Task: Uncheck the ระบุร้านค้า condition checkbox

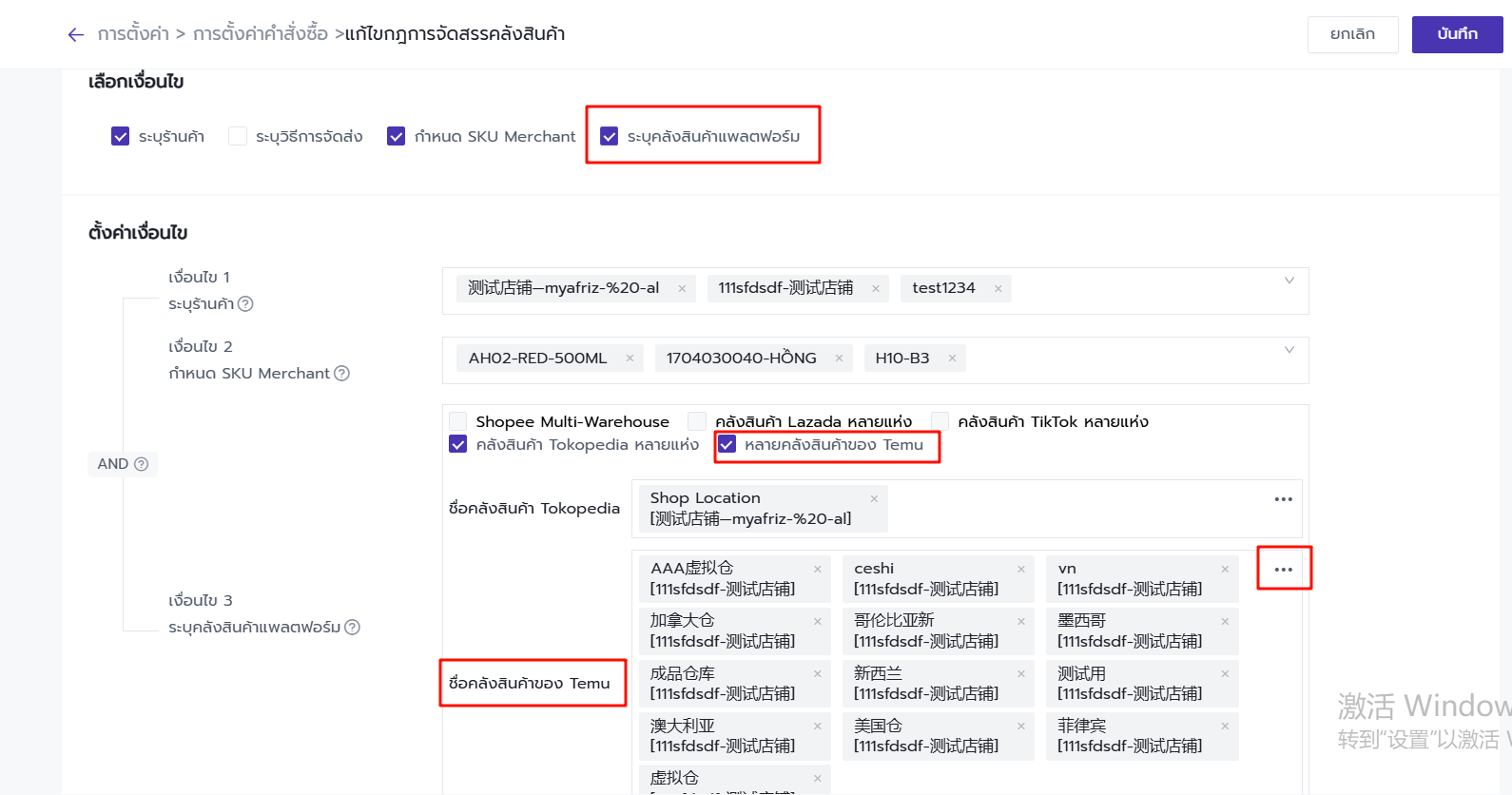Action: (121, 137)
